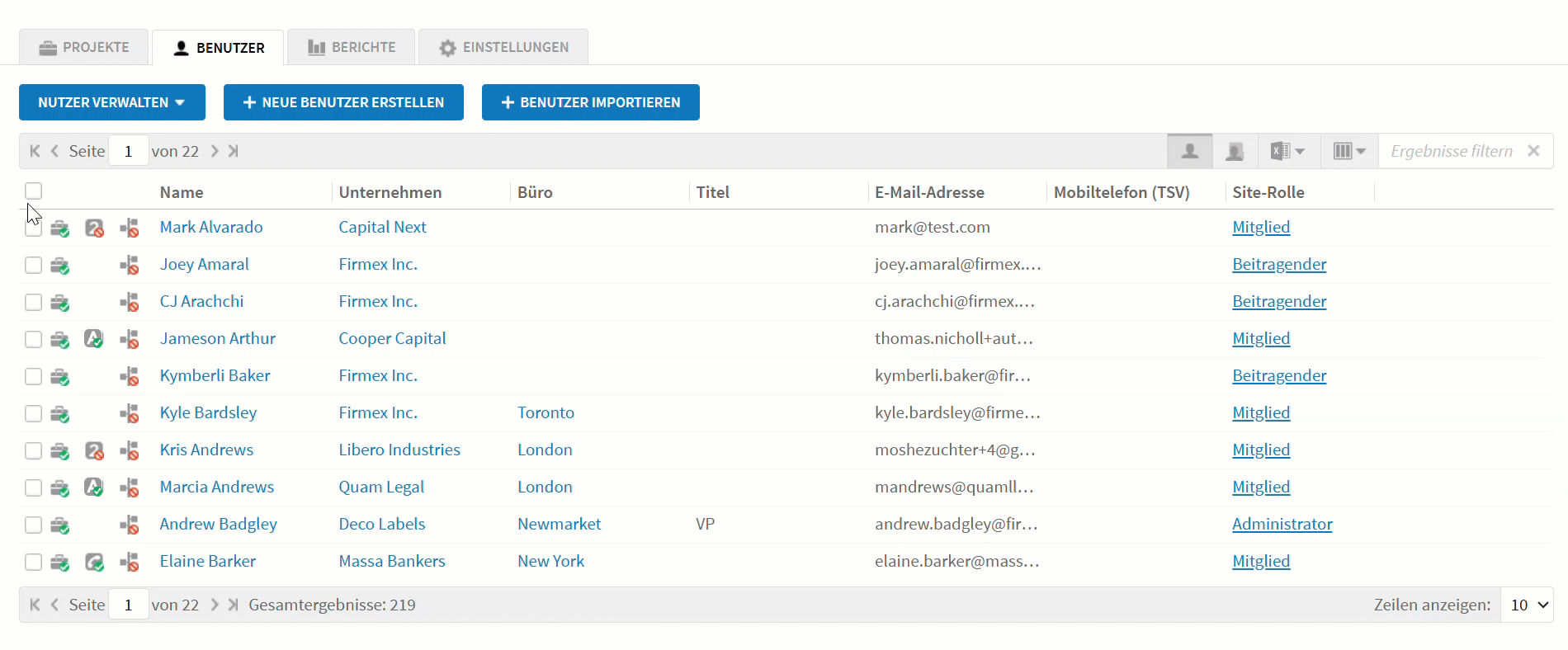Select the checkbox for Kymberli Baker
Viewport: 1568px width, 650px height.
coord(33,376)
